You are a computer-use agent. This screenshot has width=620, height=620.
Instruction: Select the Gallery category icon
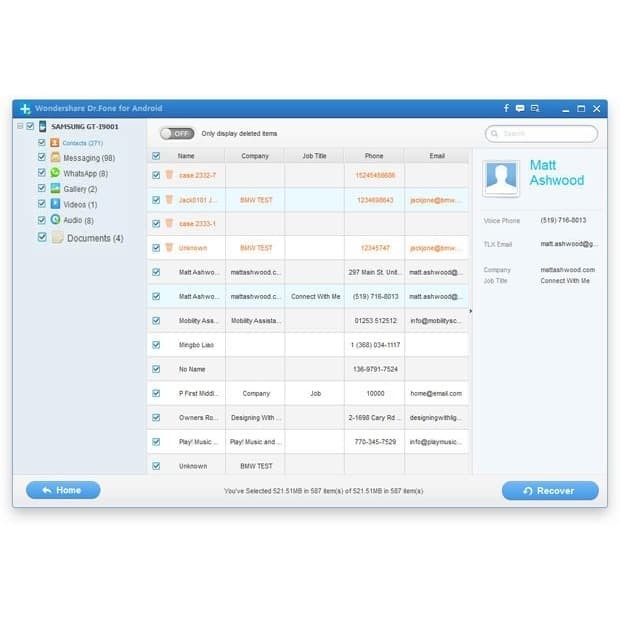(x=55, y=188)
